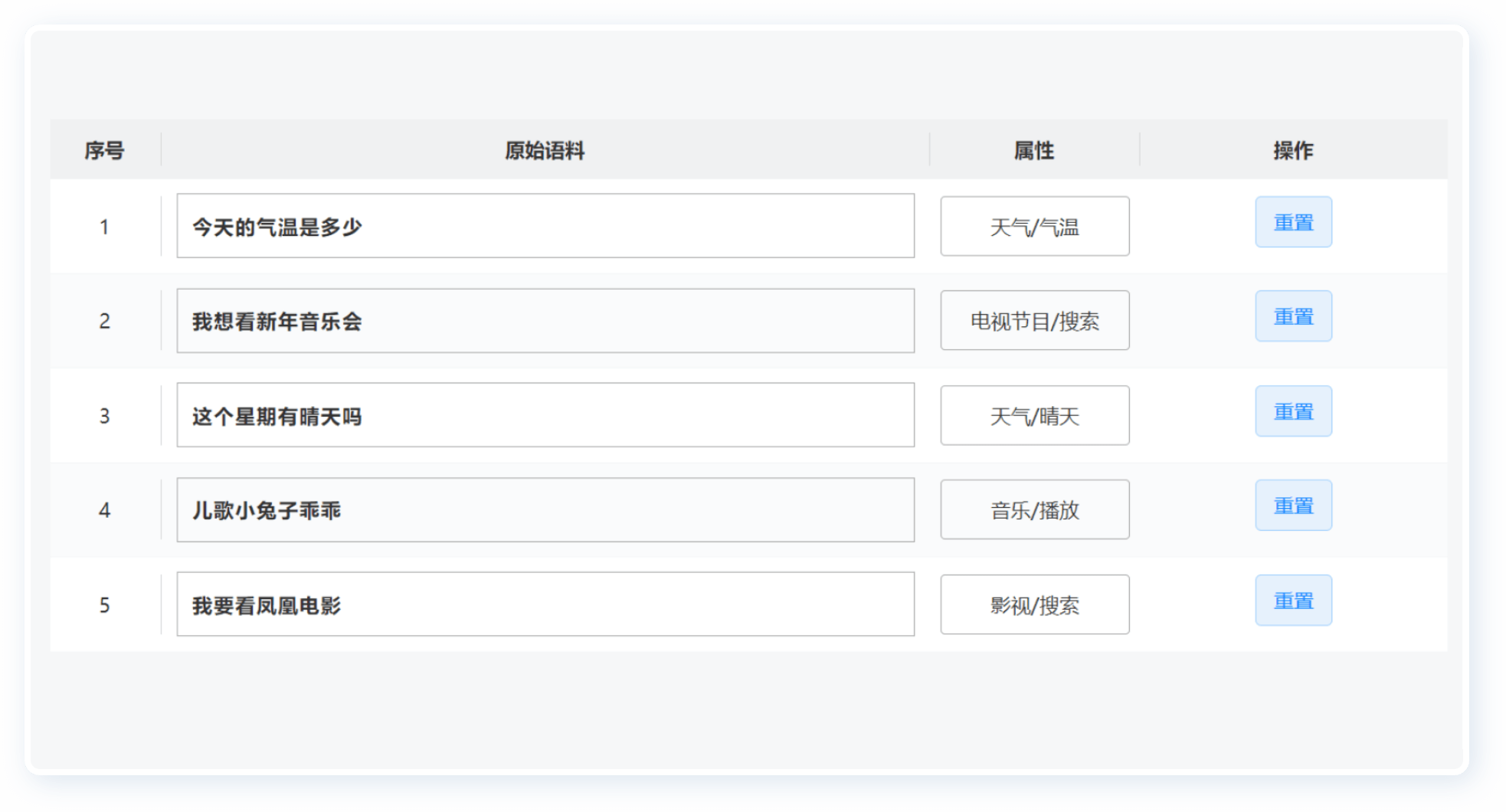Select the 原始语料 column header
Viewport: 1506px width, 812px height.
tap(545, 150)
